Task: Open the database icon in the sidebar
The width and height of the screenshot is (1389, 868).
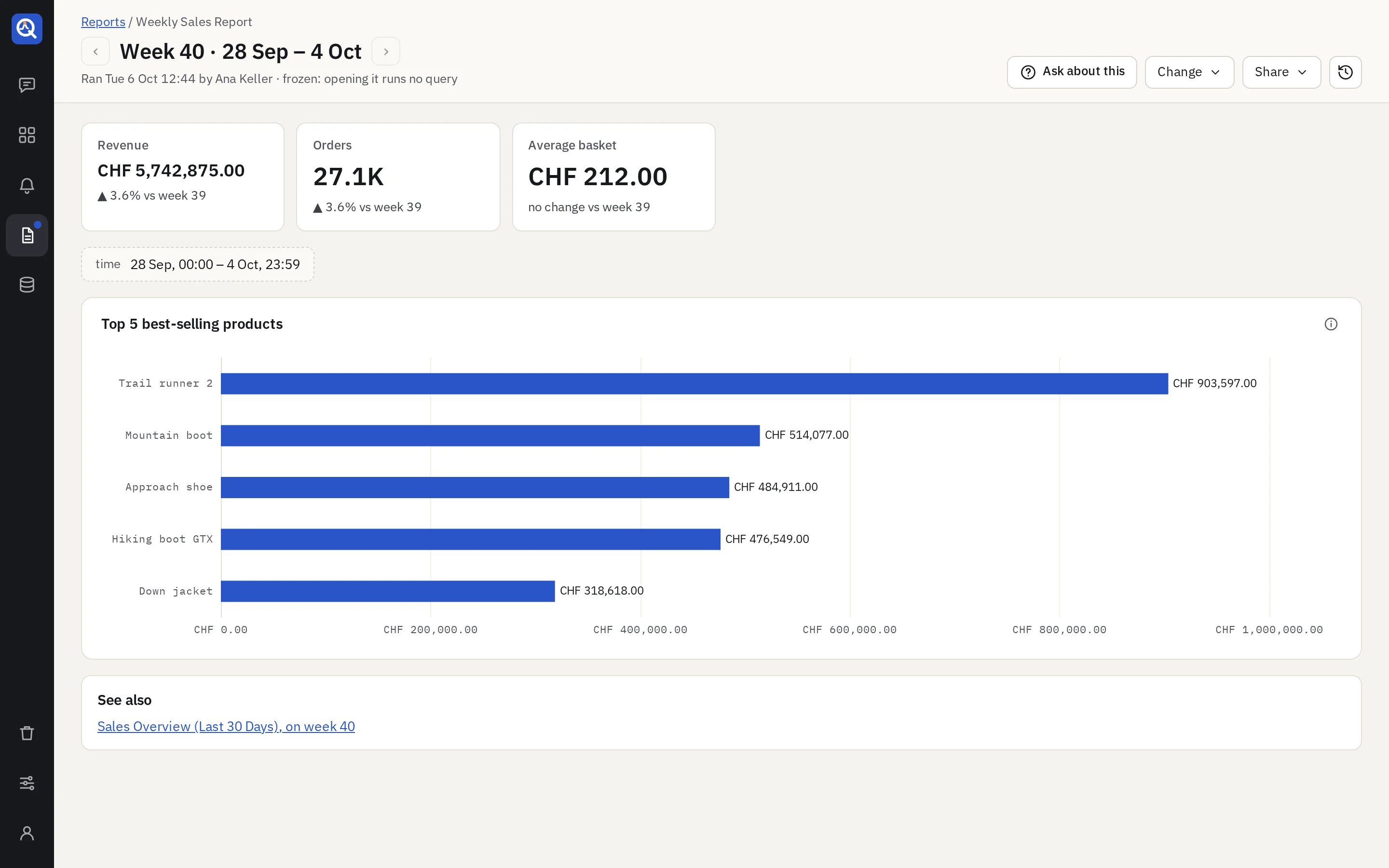Action: click(27, 285)
